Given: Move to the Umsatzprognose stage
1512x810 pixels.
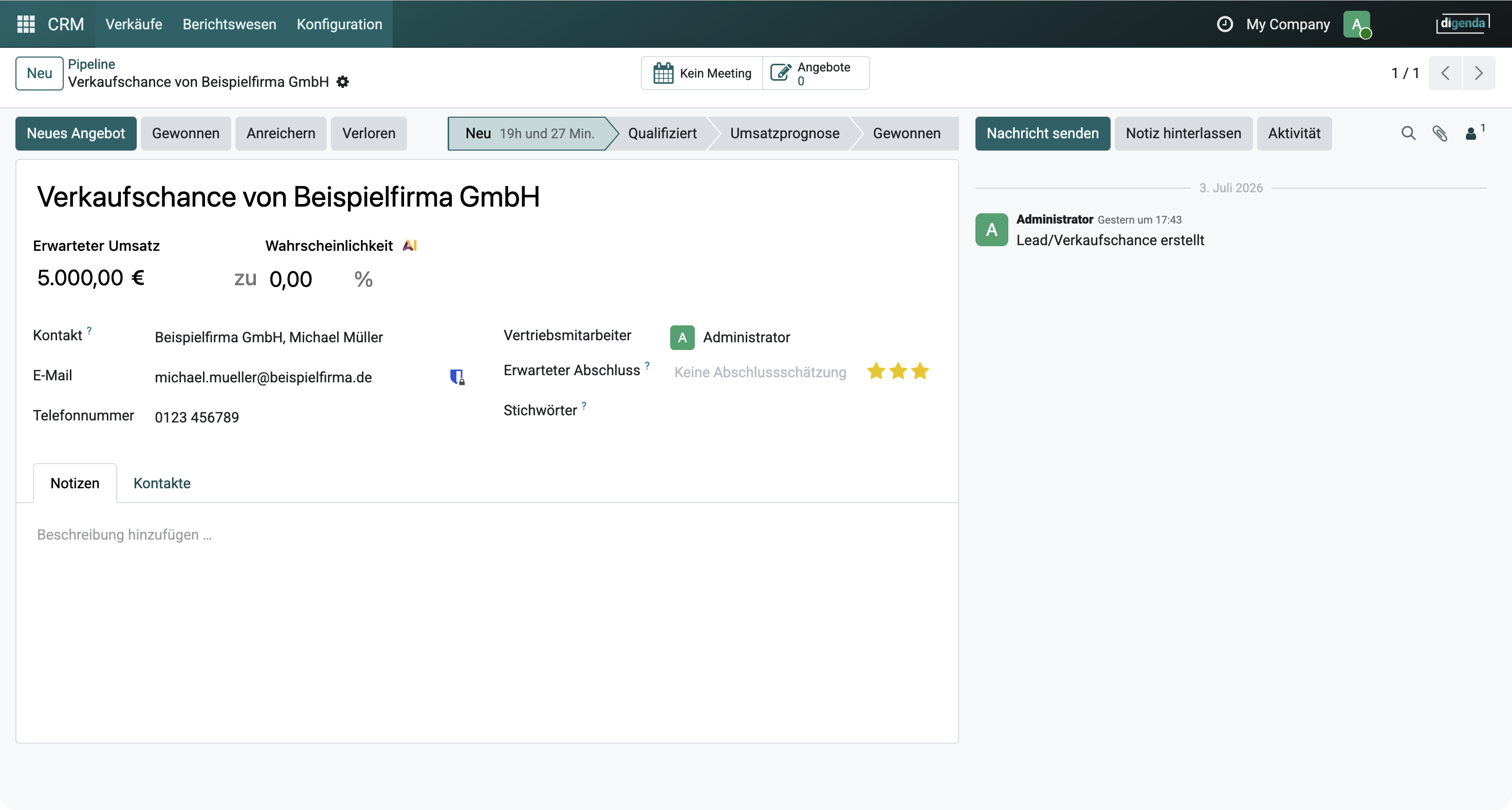Looking at the screenshot, I should [785, 133].
